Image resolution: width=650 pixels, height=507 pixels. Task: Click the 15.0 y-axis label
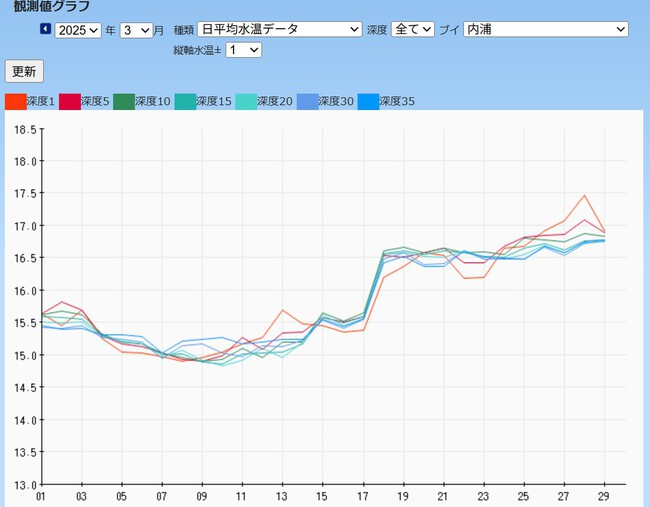[x=26, y=356]
